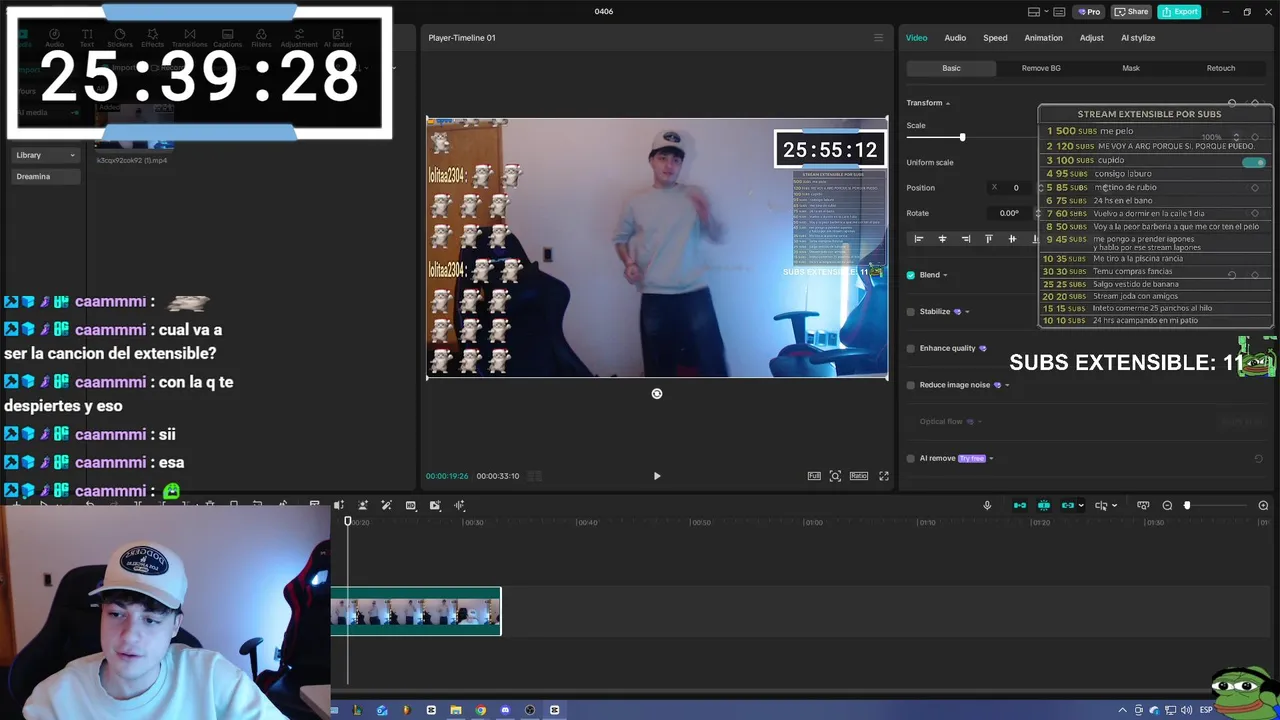Click the Share button
Screen dimensions: 1280x720
pyautogui.click(x=1131, y=12)
